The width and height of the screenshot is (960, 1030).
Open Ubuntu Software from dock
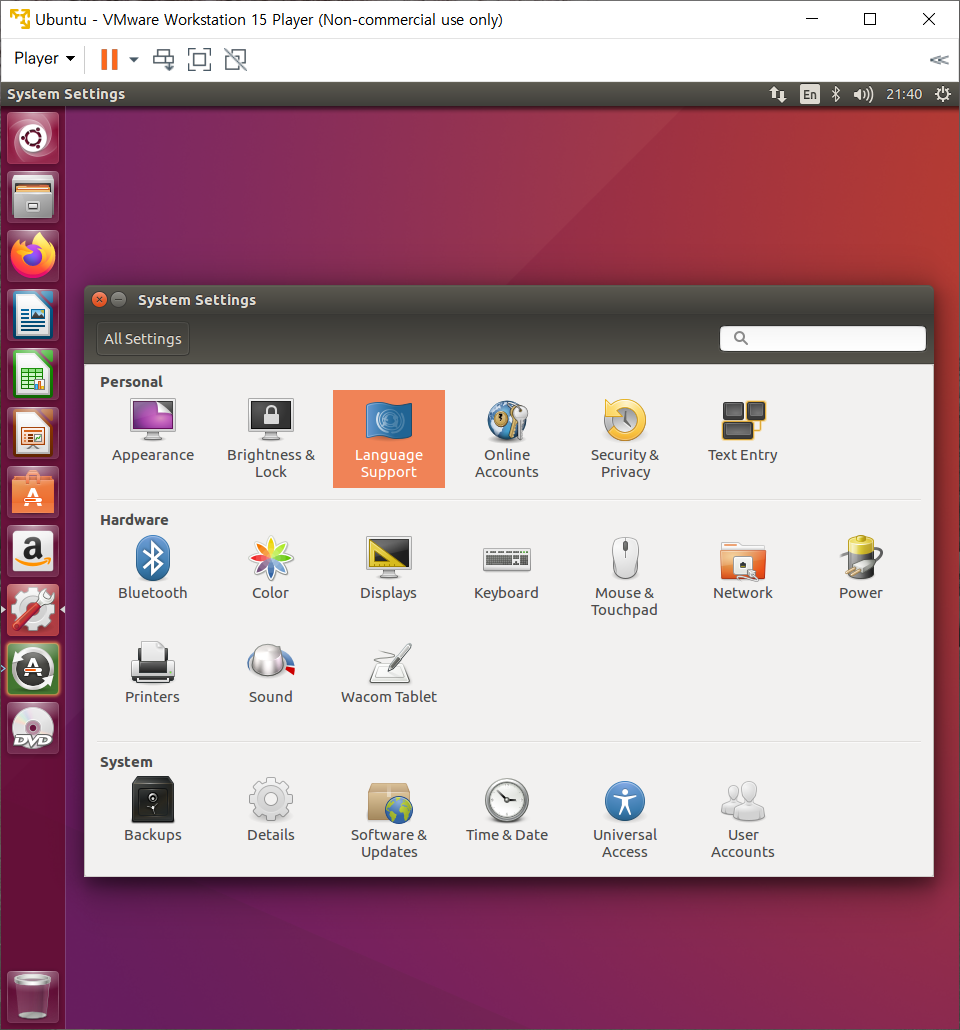[x=33, y=493]
